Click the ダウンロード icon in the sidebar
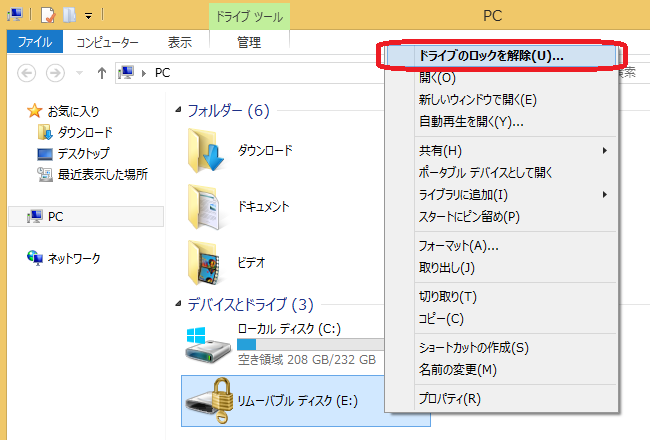 (x=45, y=132)
